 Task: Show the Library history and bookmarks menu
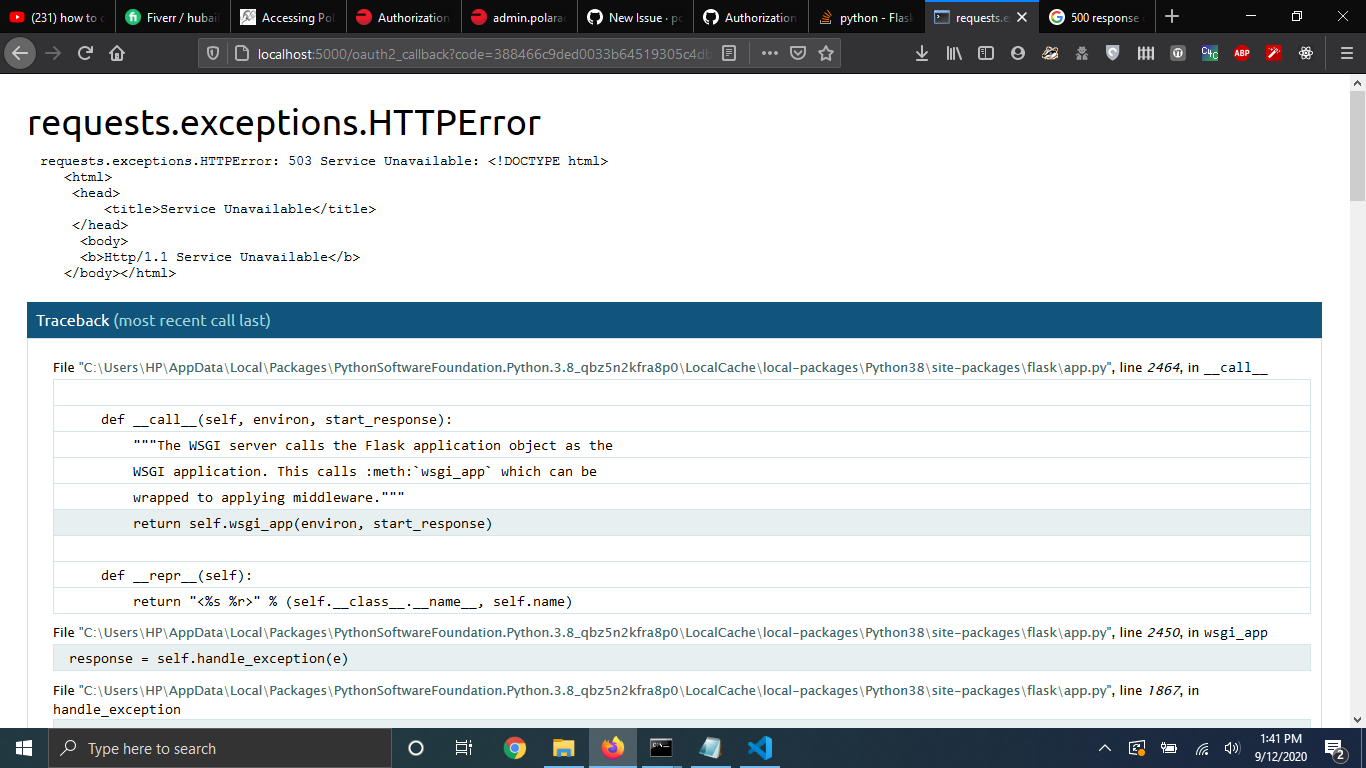coord(954,54)
